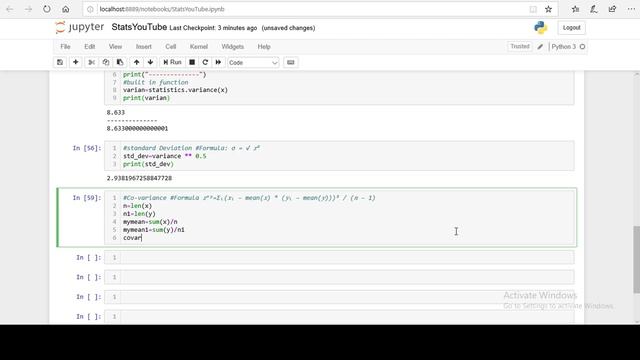Open the Kernel menu
Screen dimensions: 640x360
click(x=199, y=47)
